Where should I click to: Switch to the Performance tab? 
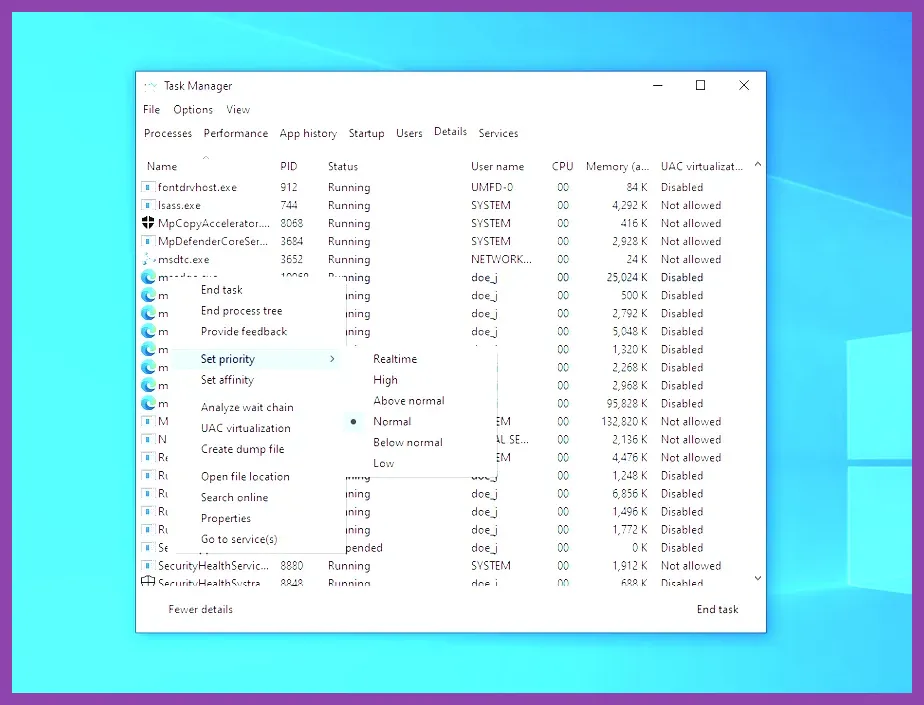236,133
